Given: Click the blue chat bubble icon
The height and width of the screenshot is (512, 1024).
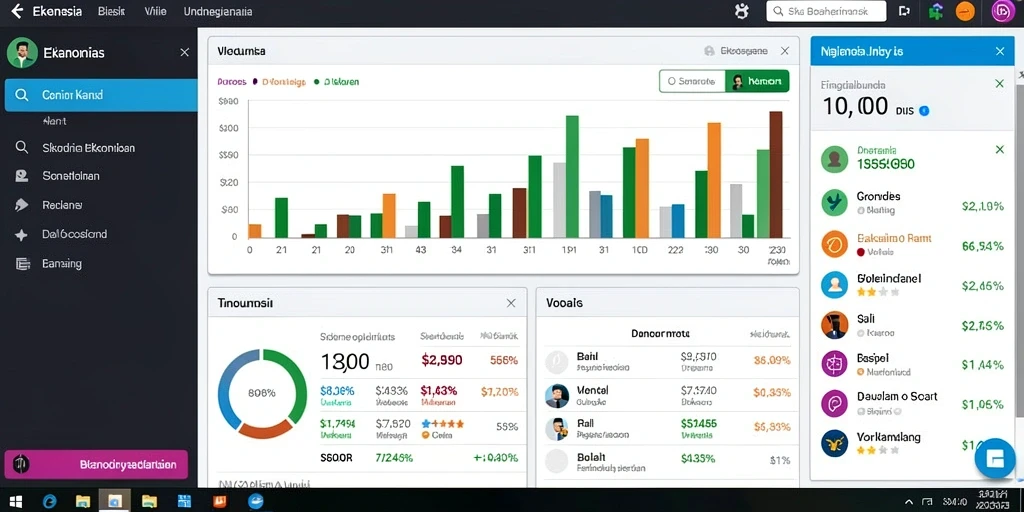Looking at the screenshot, I should point(995,458).
